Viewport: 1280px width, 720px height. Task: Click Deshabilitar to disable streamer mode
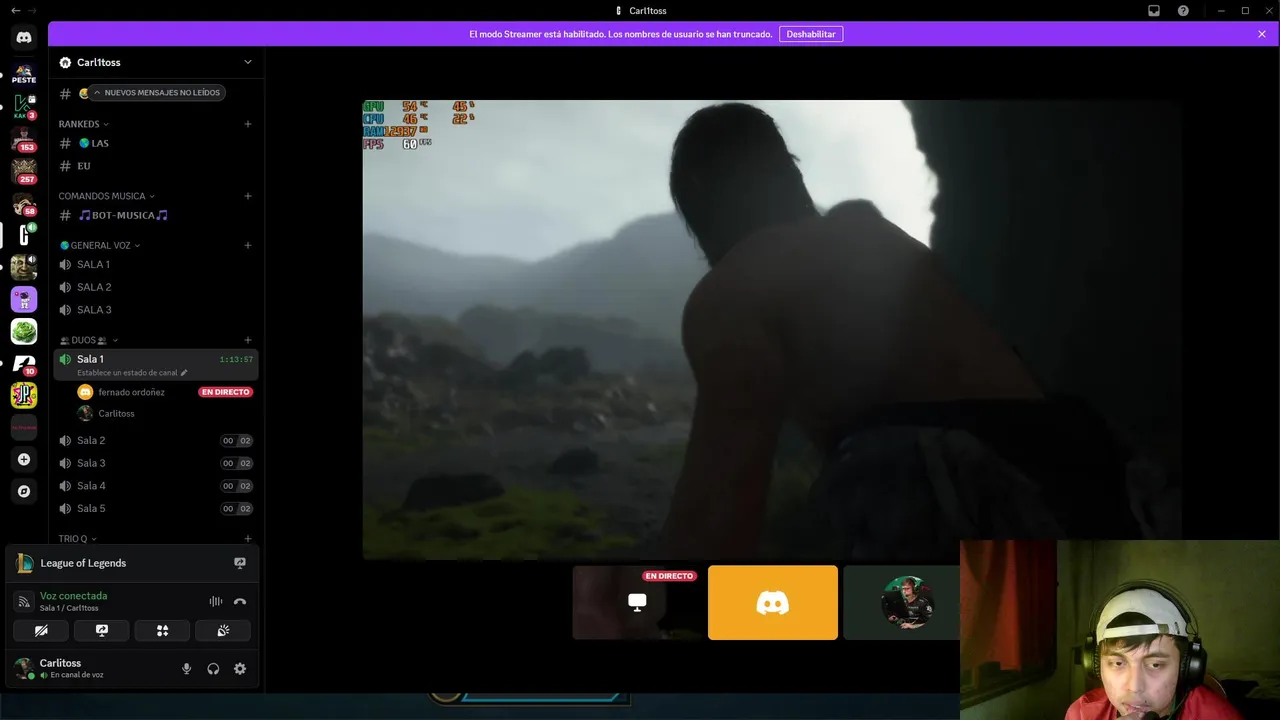coord(811,34)
